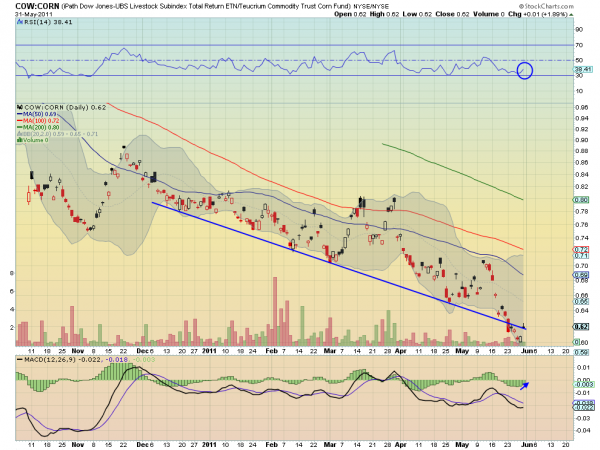Click the StockCharts.com copyright label
Viewport: 600px width, 450px height.
(546, 6)
